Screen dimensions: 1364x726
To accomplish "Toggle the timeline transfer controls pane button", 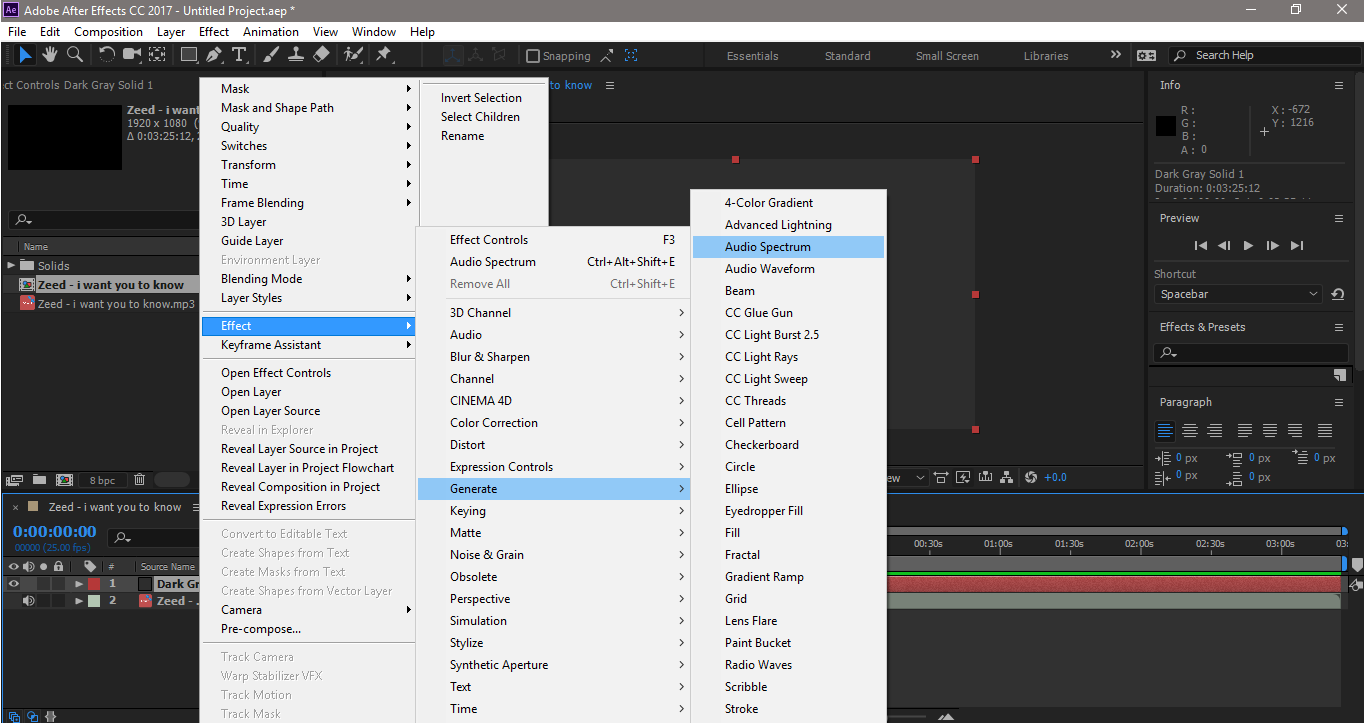I will tap(33, 716).
